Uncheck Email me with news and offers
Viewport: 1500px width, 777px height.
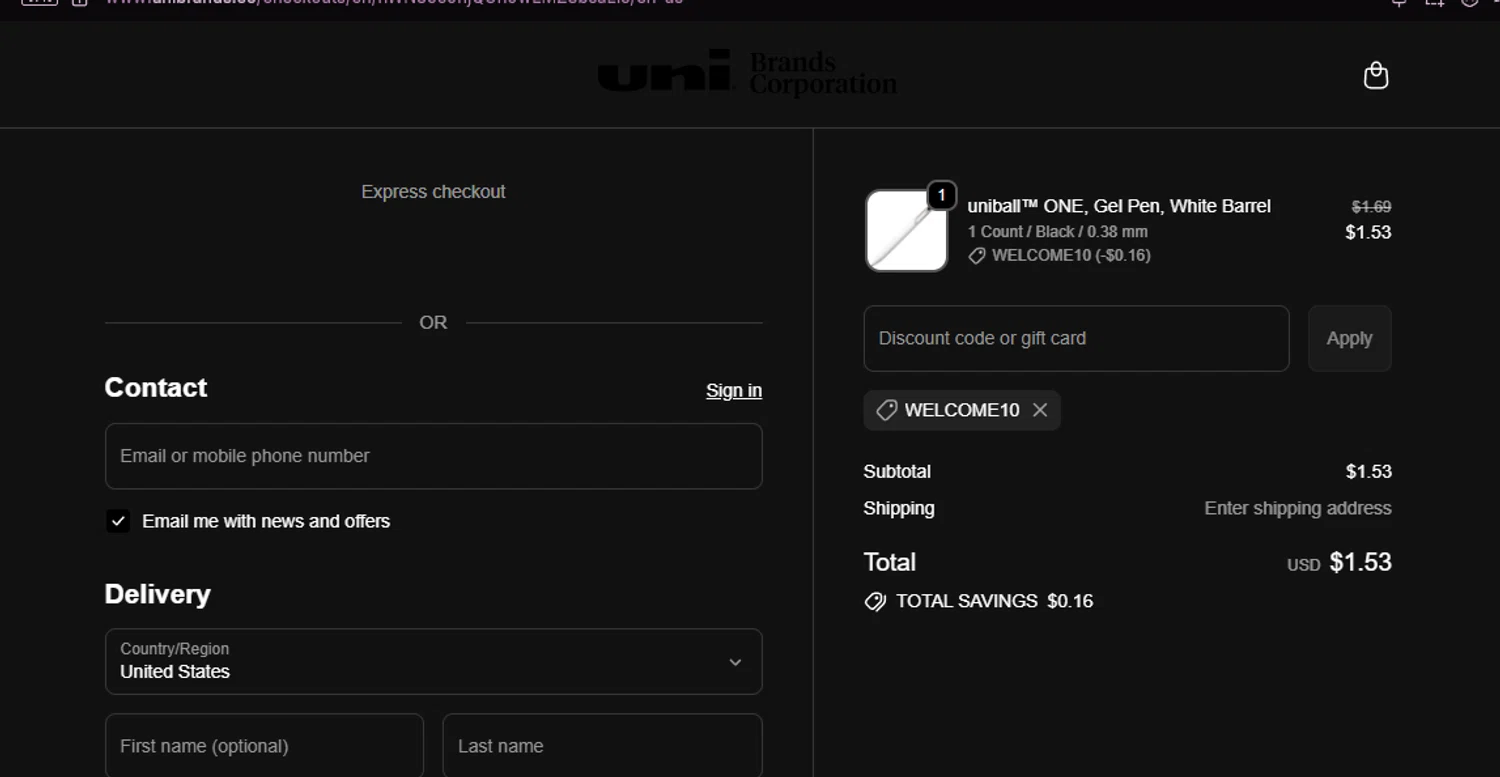(118, 521)
